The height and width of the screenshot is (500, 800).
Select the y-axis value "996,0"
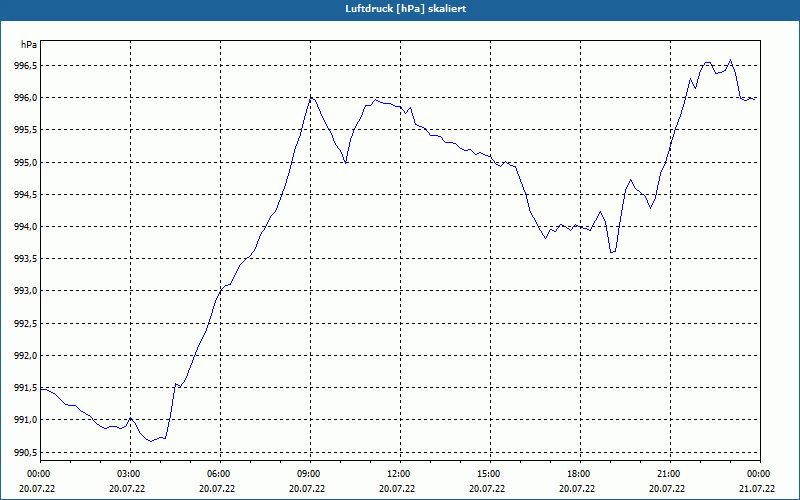pos(26,97)
